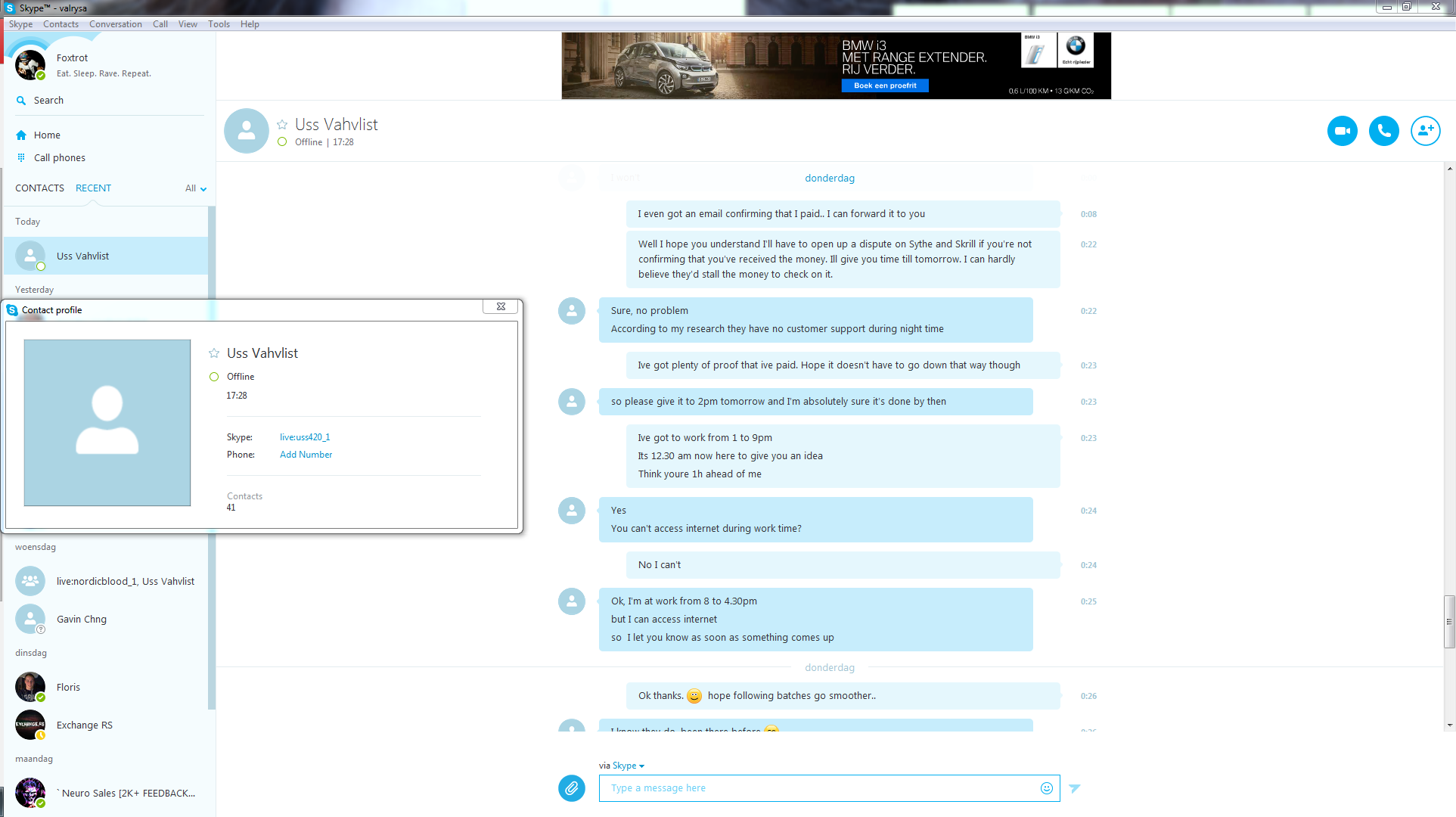Start a voice call to Uss Vahvlist
This screenshot has height=817, width=1456.
pos(1383,131)
